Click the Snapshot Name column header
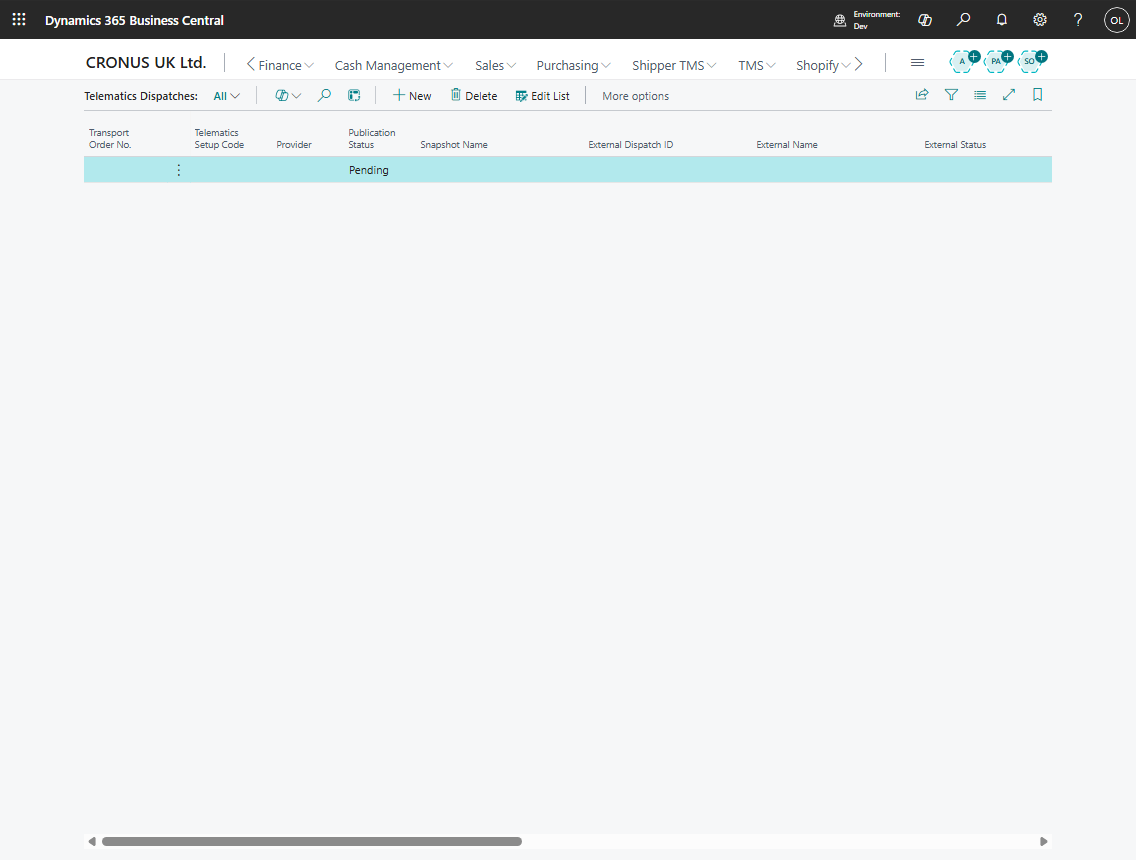 [x=454, y=145]
